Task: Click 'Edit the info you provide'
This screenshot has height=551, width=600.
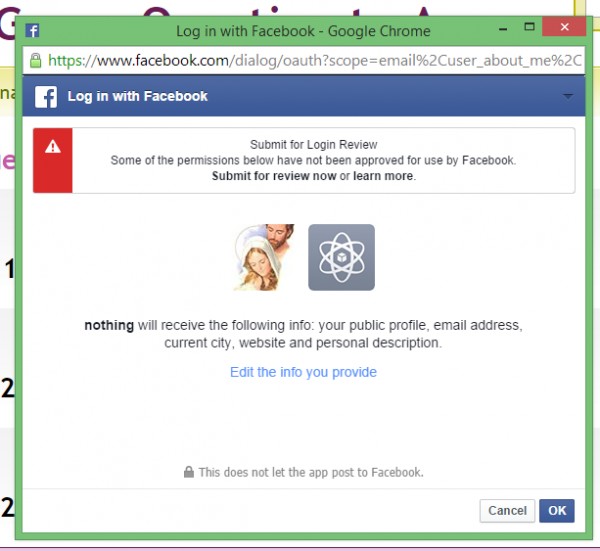Action: [x=303, y=372]
